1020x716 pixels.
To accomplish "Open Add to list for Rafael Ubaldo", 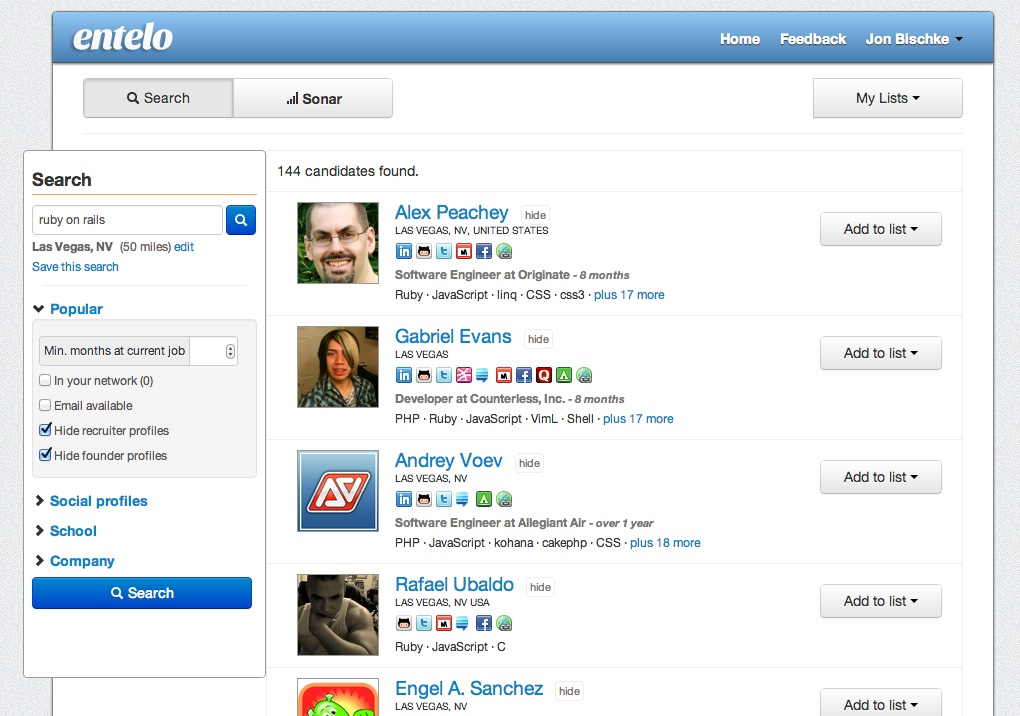I will tap(881, 601).
